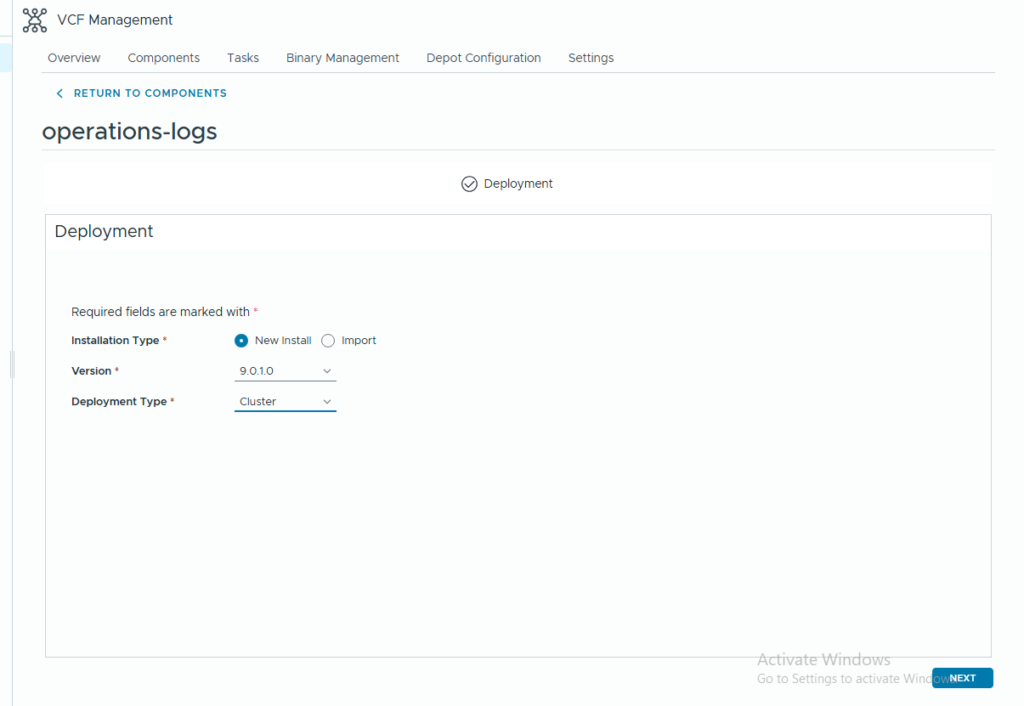Click the back chevron beside Return to Components

coord(60,93)
